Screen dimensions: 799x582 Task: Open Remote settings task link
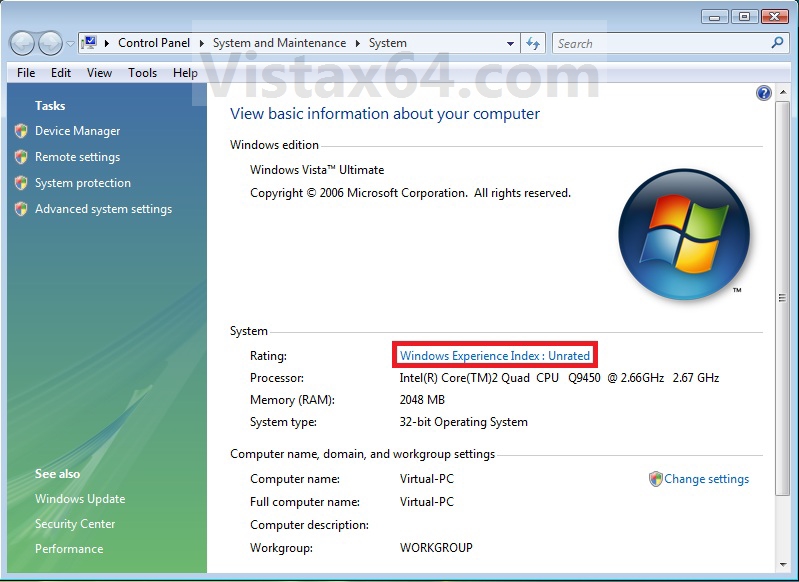pyautogui.click(x=77, y=157)
